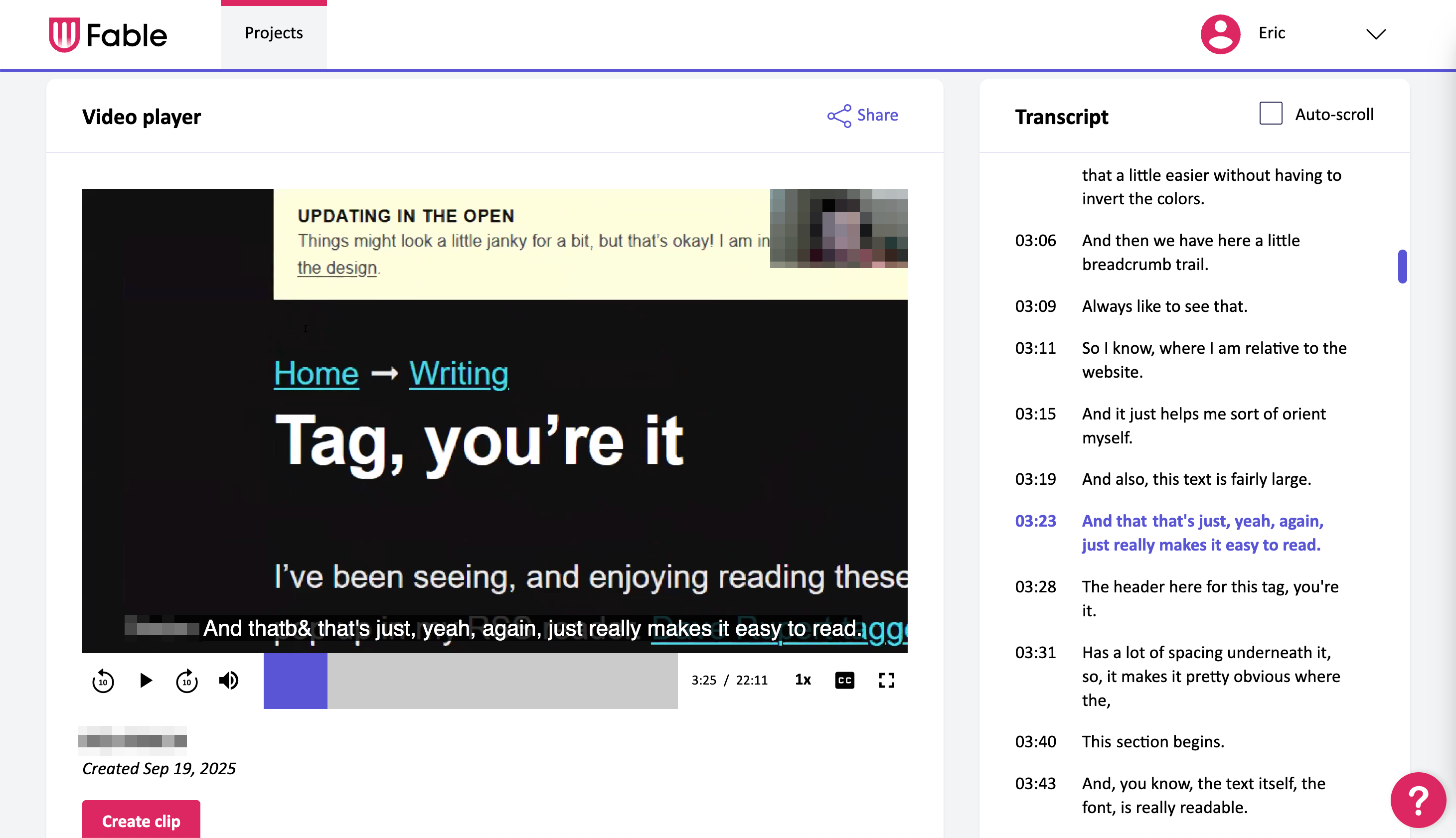
Task: Enable Auto-scroll for the transcript
Action: pyautogui.click(x=1271, y=114)
